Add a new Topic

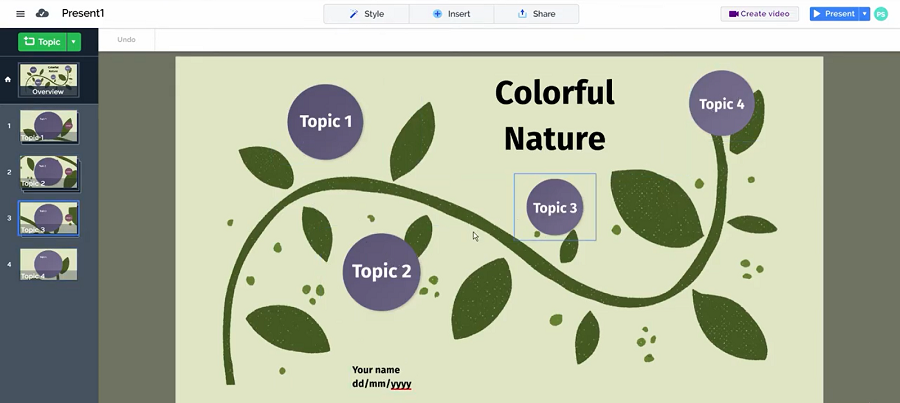[42, 42]
